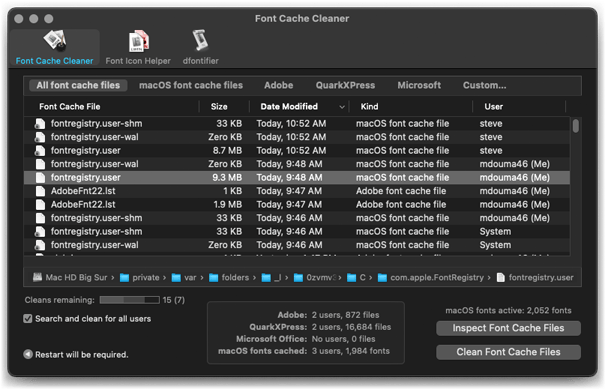
Task: Select fontregistry.user-wal row modified 9:48 AM
Action: click(297, 164)
